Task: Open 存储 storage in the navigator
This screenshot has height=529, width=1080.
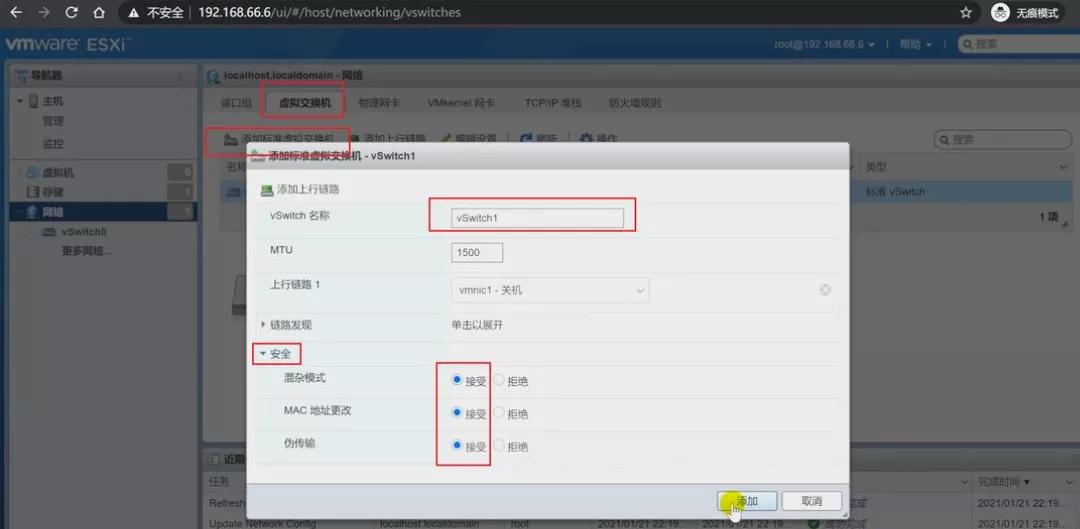Action: pos(53,192)
